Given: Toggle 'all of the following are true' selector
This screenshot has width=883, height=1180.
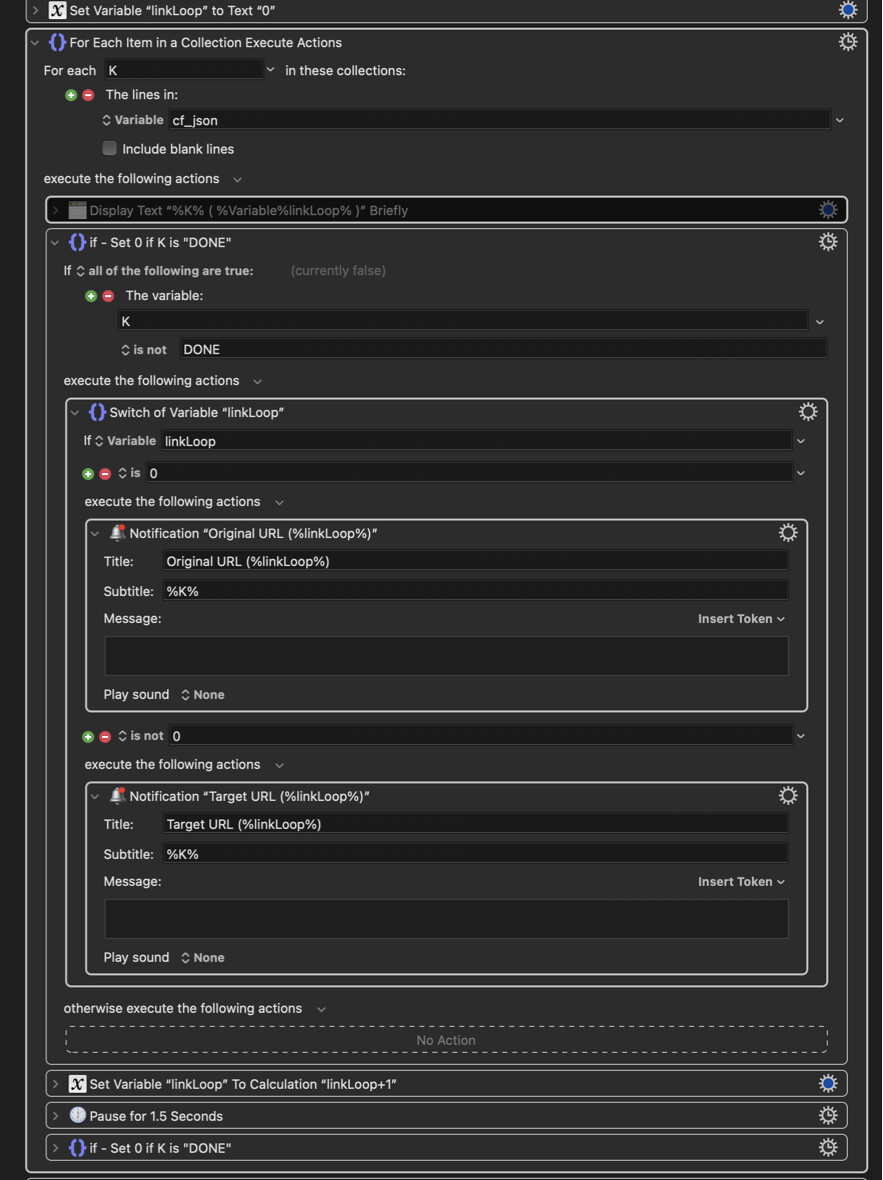Looking at the screenshot, I should pyautogui.click(x=166, y=271).
